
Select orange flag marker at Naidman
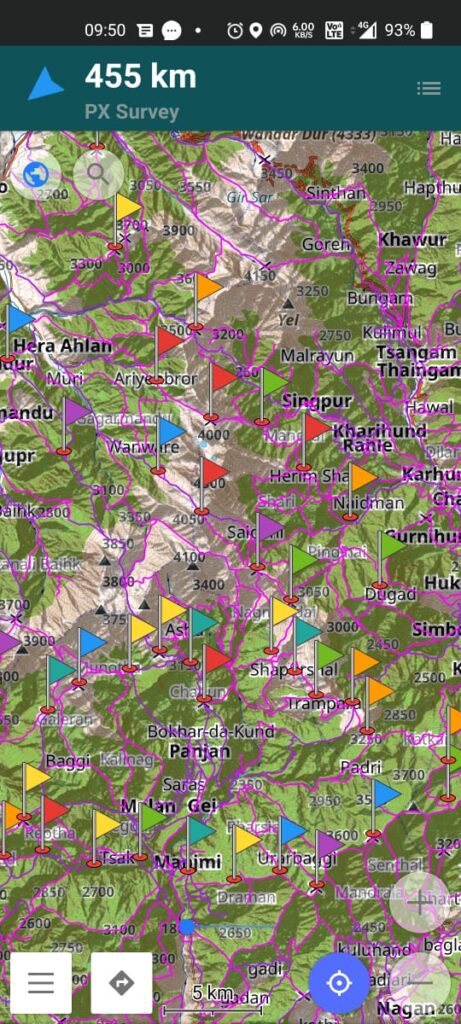point(360,492)
